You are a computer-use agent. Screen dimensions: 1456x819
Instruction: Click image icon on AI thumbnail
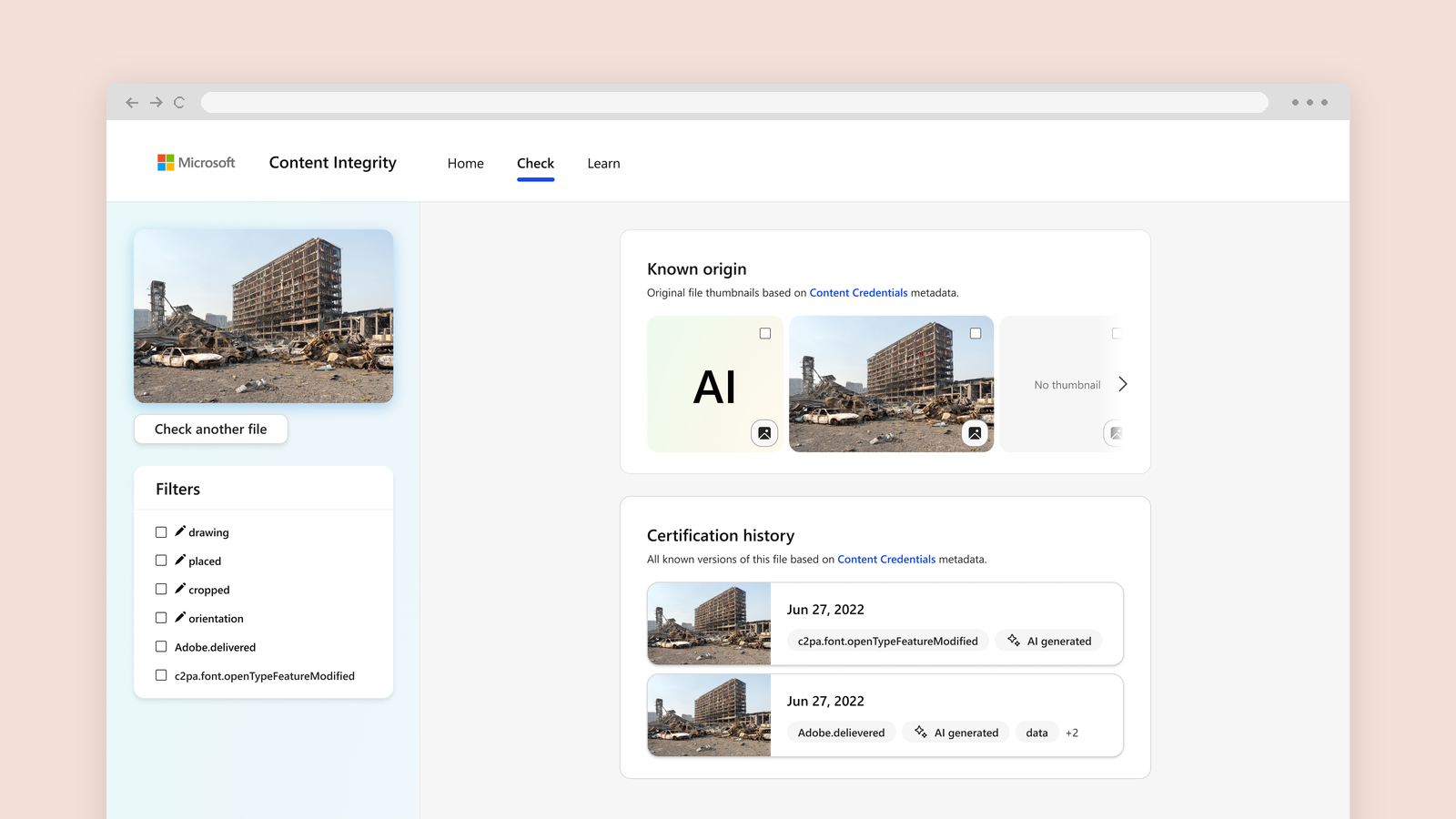tap(764, 433)
